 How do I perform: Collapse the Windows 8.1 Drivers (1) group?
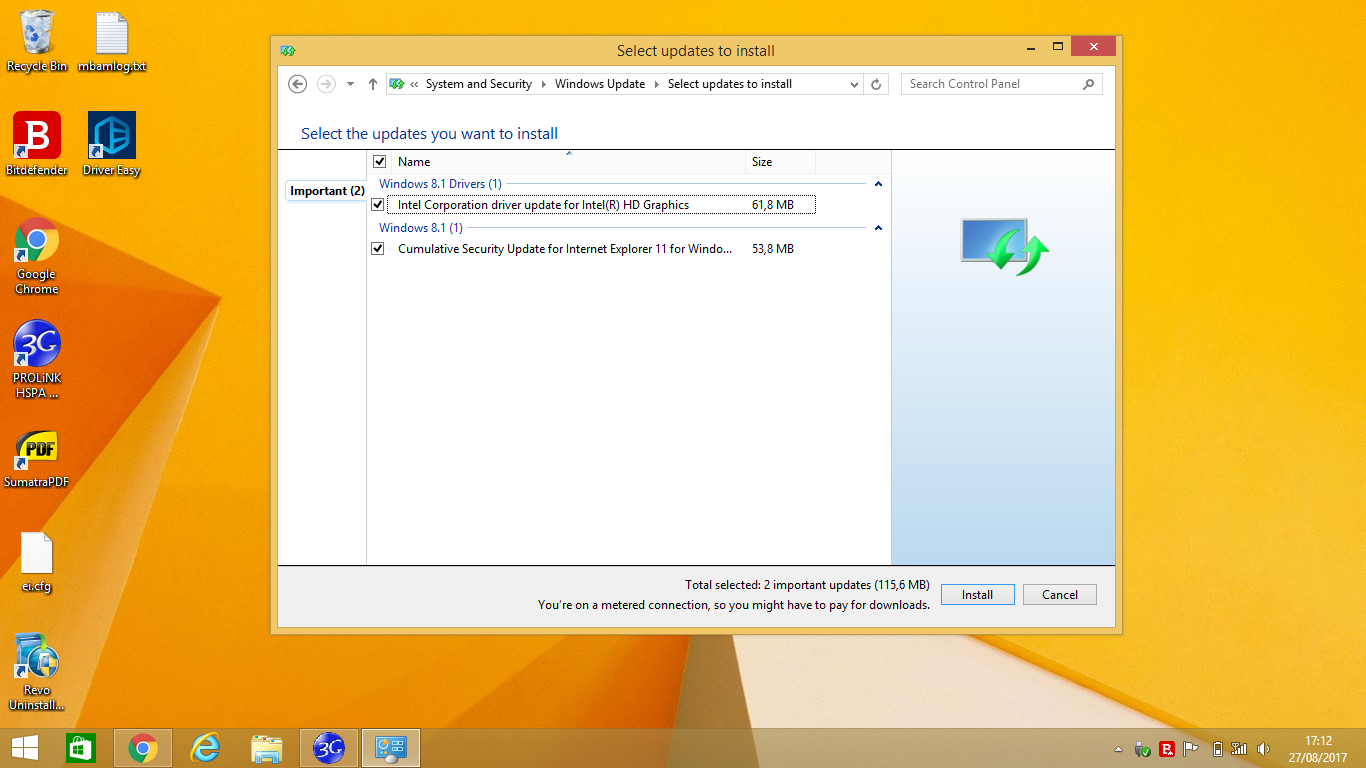(878, 184)
